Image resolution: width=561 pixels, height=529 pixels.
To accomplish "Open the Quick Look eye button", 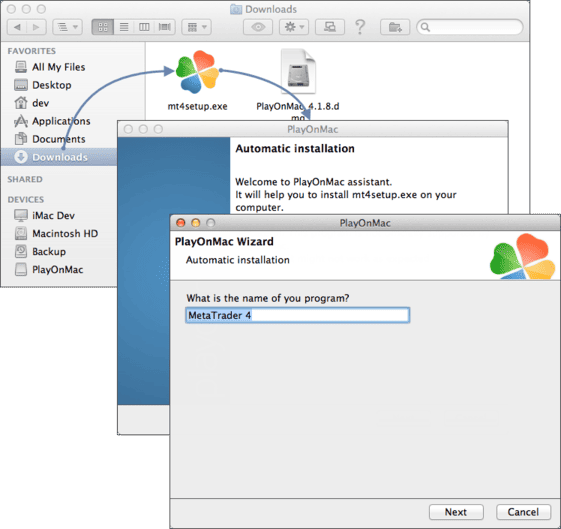I will tap(258, 27).
